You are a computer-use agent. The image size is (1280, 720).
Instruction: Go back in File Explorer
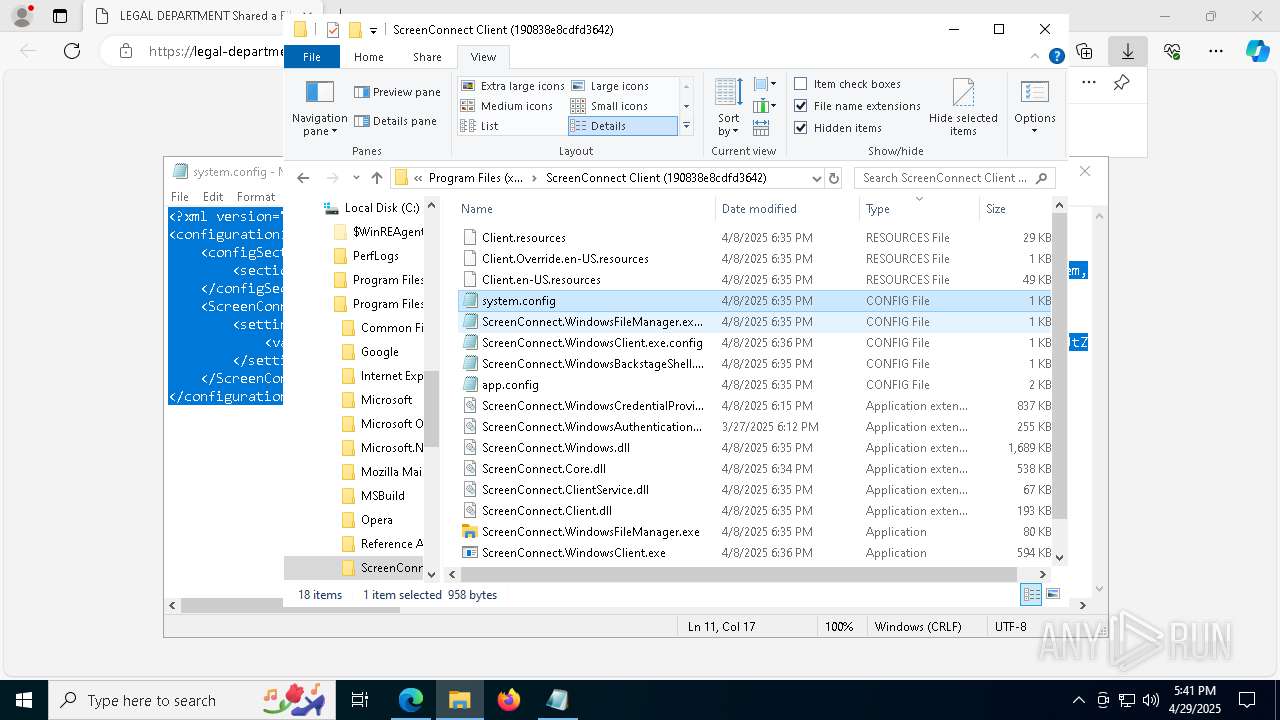click(303, 178)
